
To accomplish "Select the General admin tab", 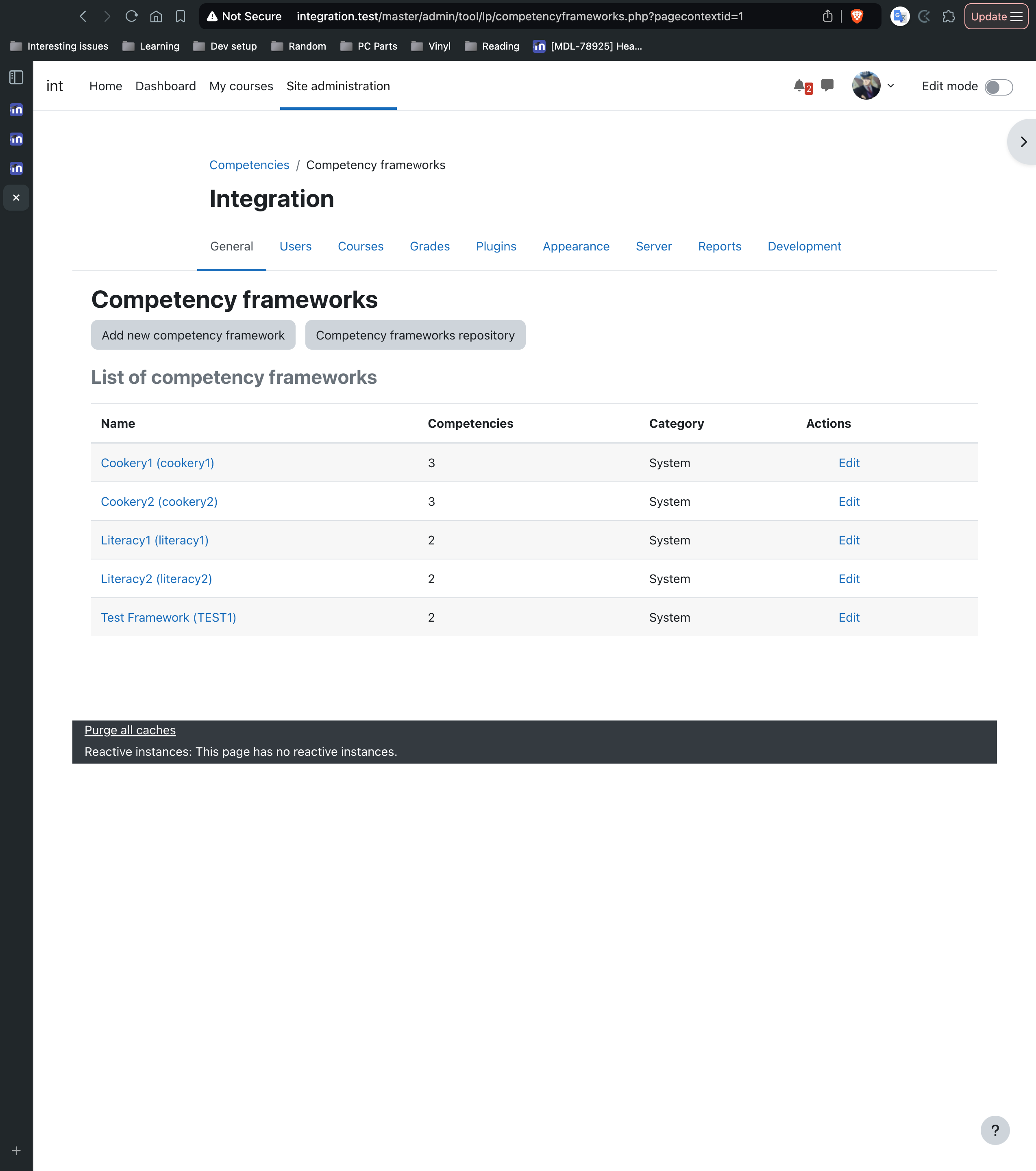I will tap(231, 246).
